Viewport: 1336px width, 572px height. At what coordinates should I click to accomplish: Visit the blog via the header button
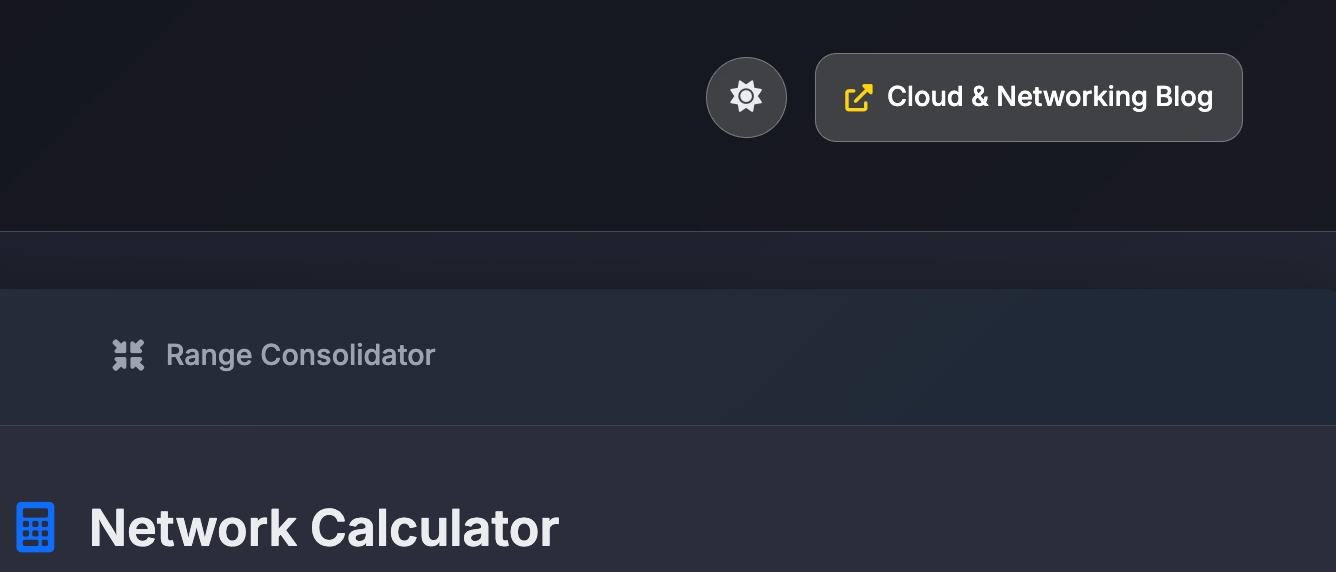click(x=1028, y=97)
